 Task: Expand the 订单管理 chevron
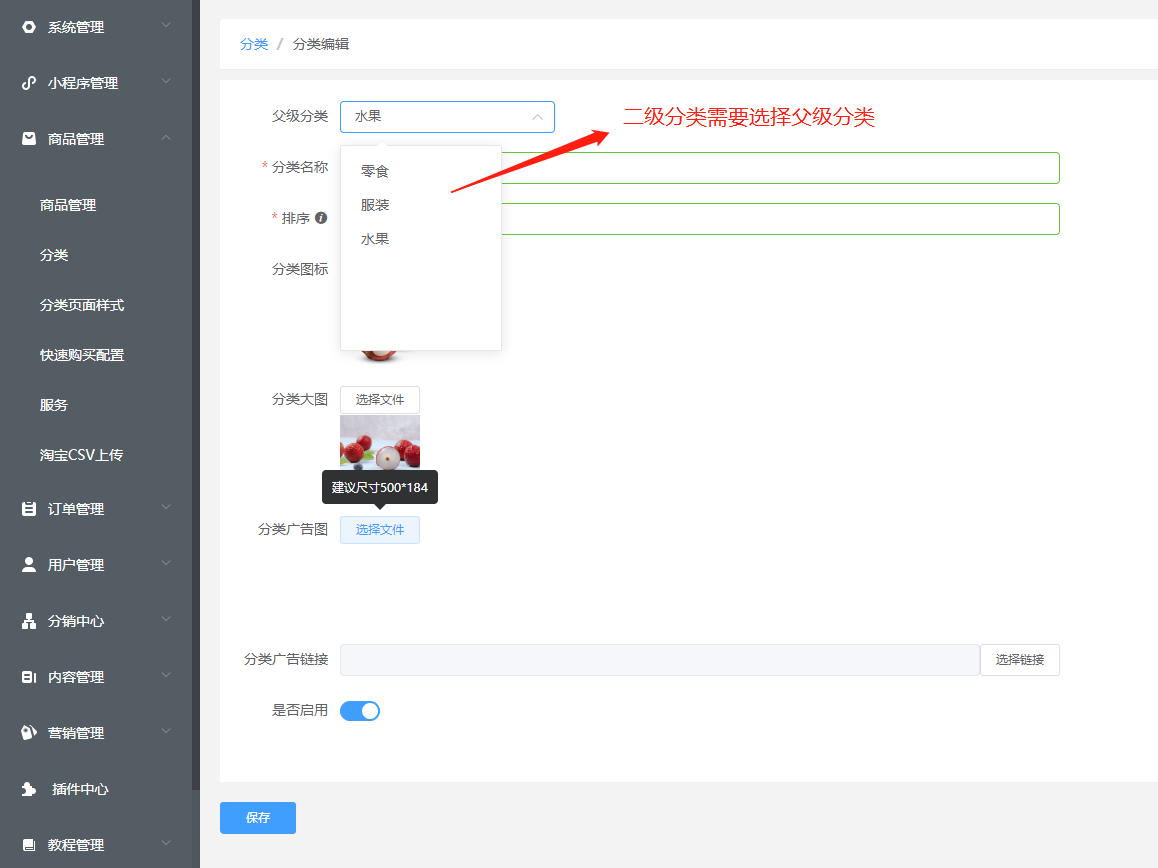[x=166, y=508]
